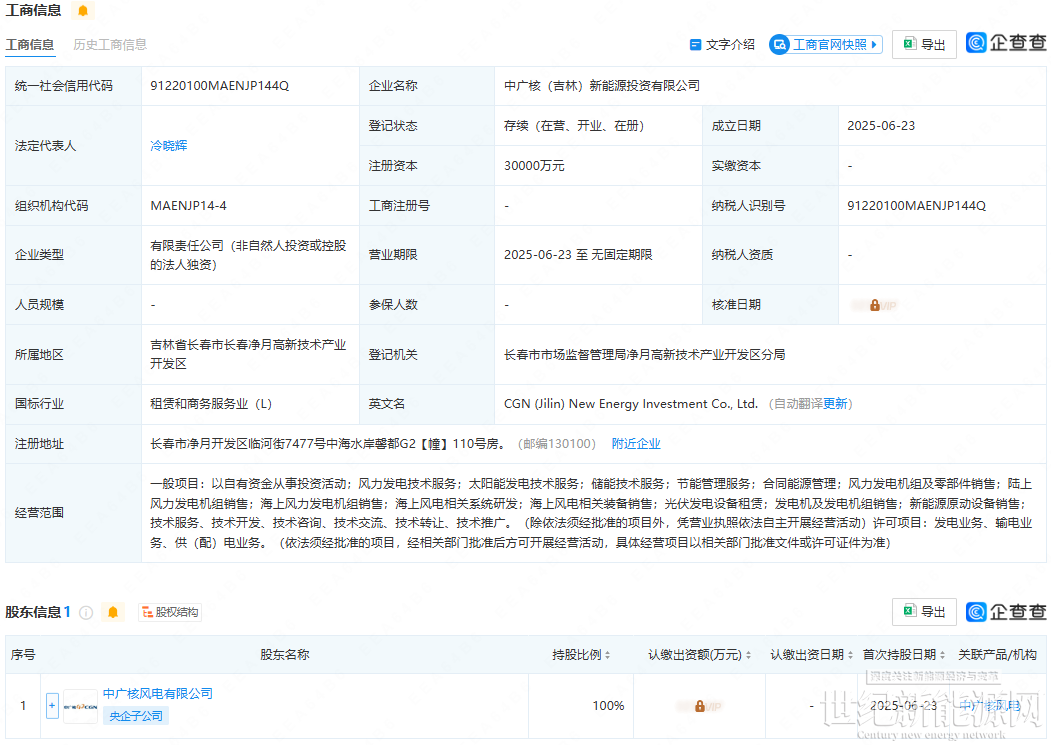Image resolution: width=1051 pixels, height=745 pixels.
Task: Open legal representative 冷晓辉 link
Action: coord(168,146)
